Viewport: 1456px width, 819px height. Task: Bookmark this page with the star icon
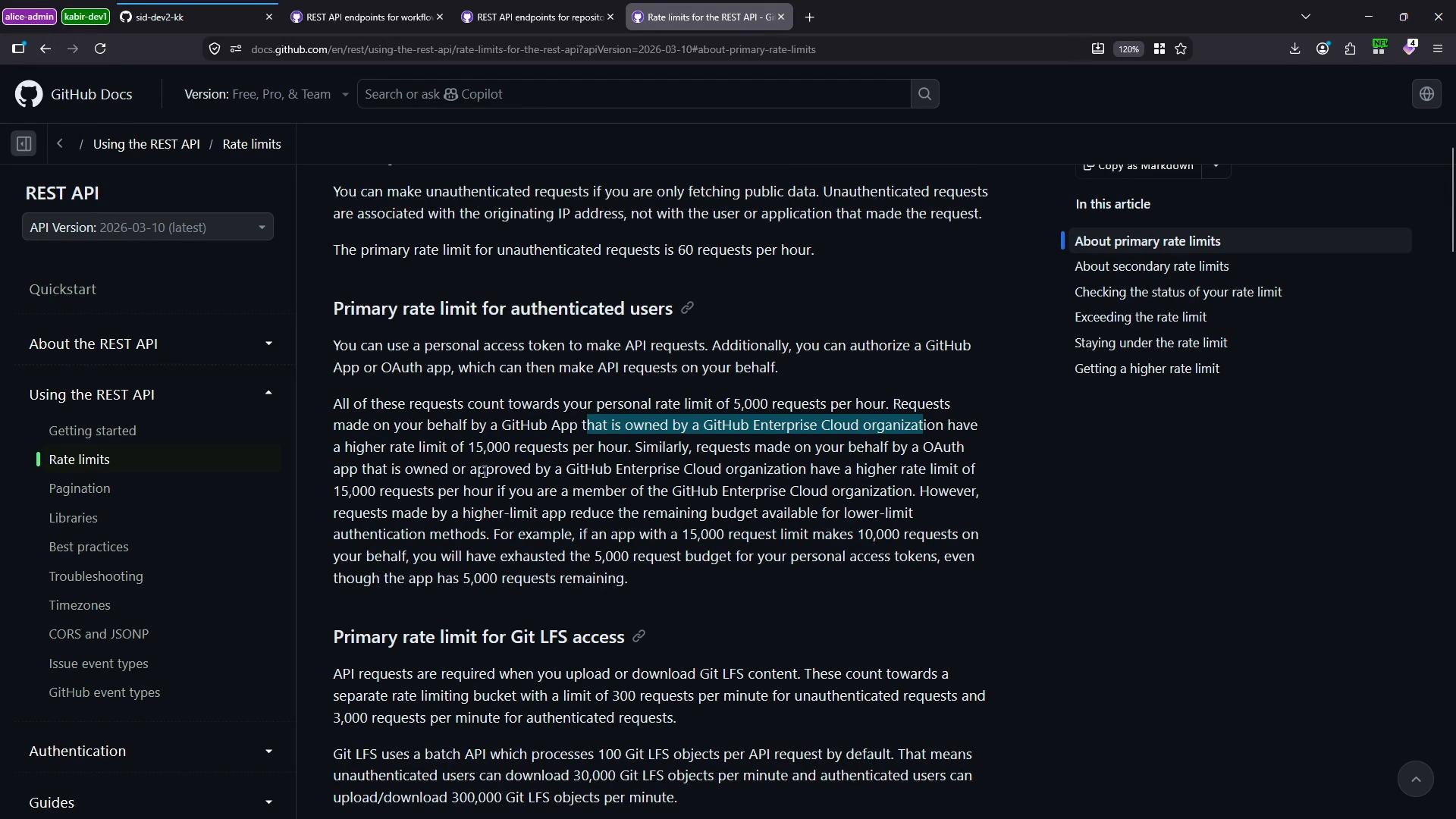pos(1181,49)
